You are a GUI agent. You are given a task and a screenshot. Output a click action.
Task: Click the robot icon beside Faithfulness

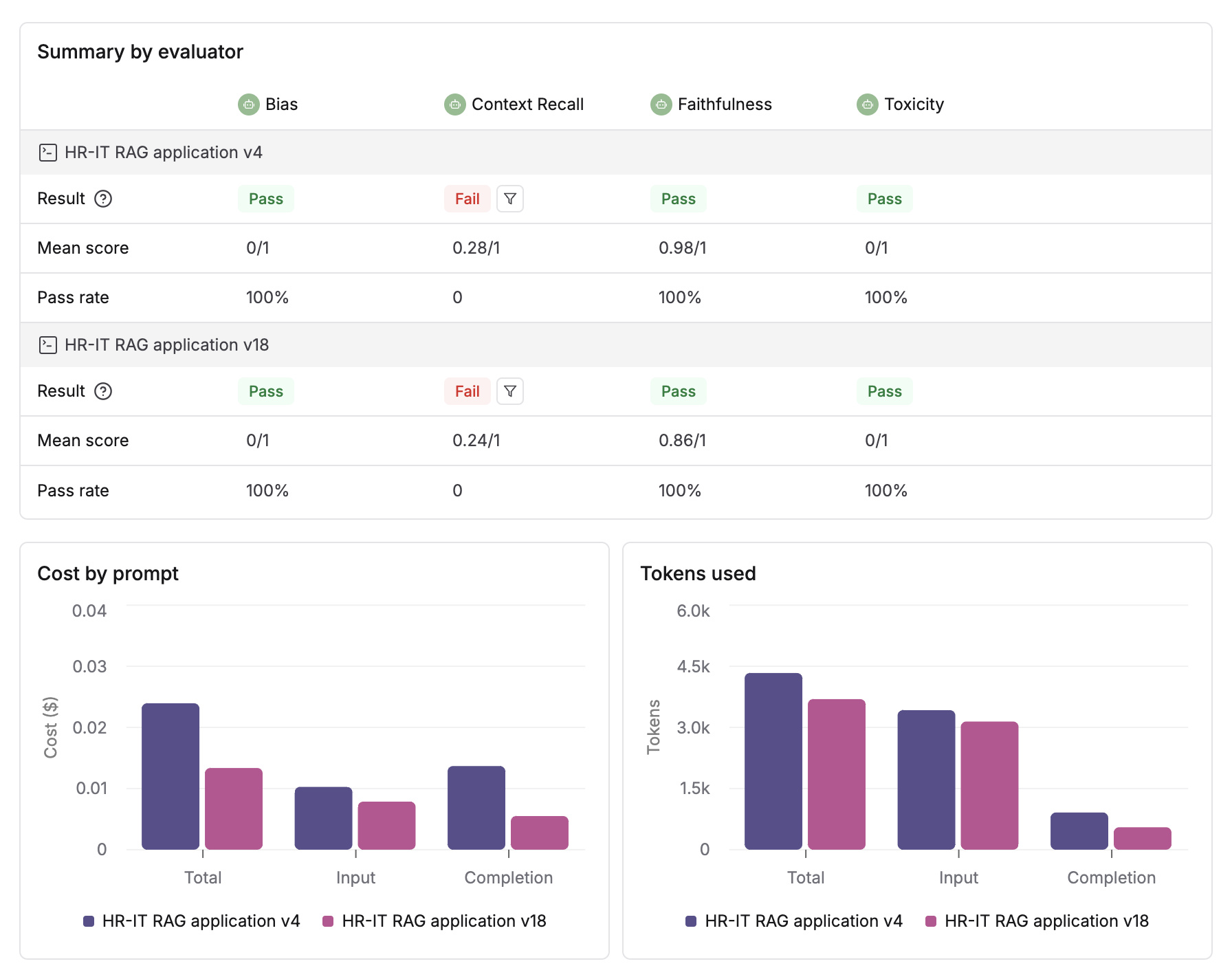tap(661, 104)
